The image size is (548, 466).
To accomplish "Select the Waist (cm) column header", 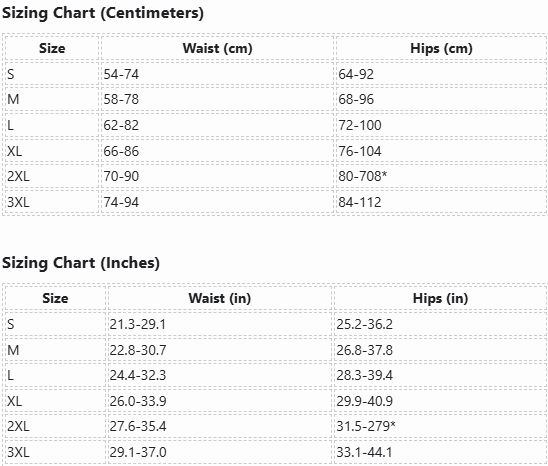I will pyautogui.click(x=217, y=48).
